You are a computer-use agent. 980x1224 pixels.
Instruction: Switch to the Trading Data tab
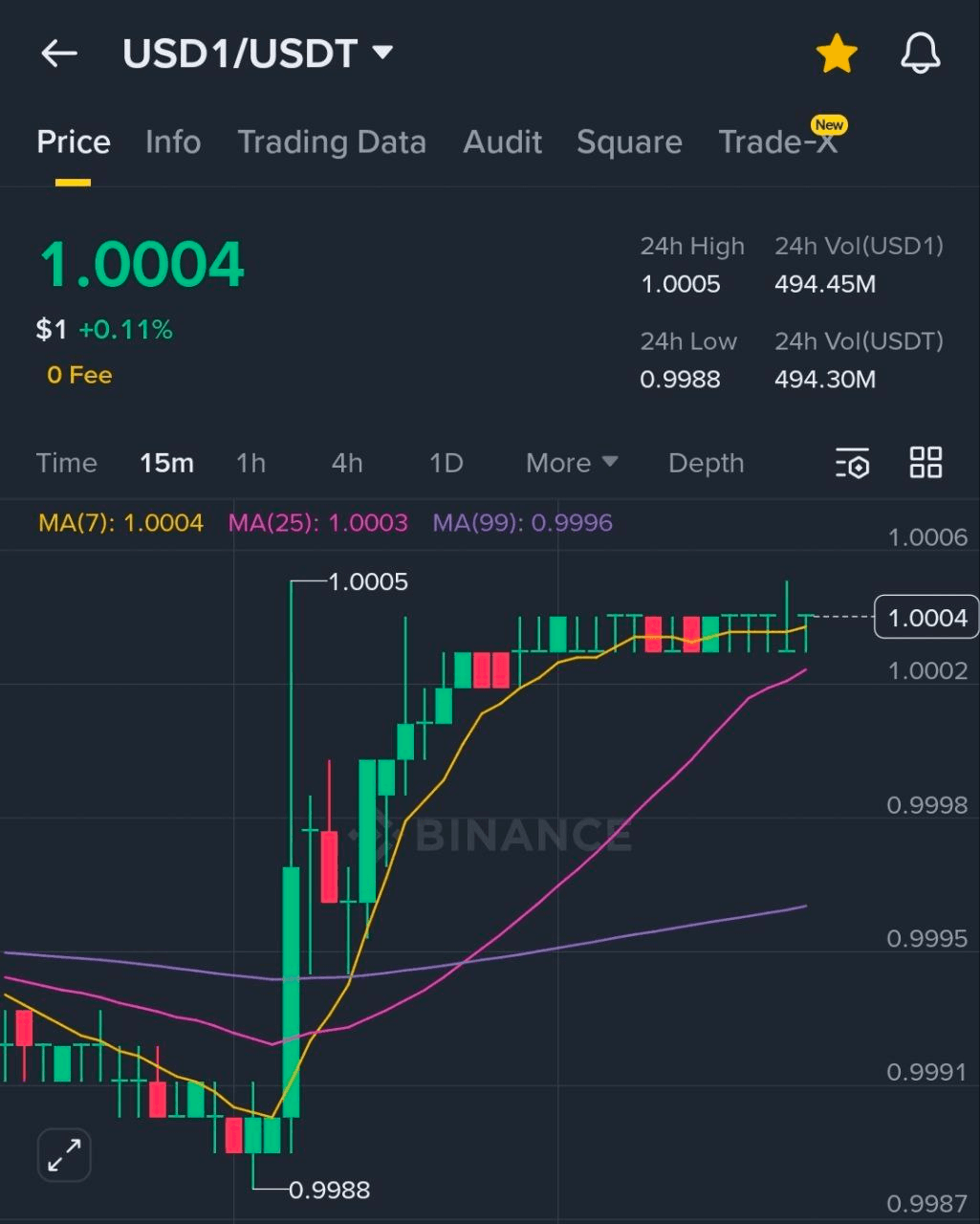pos(332,142)
